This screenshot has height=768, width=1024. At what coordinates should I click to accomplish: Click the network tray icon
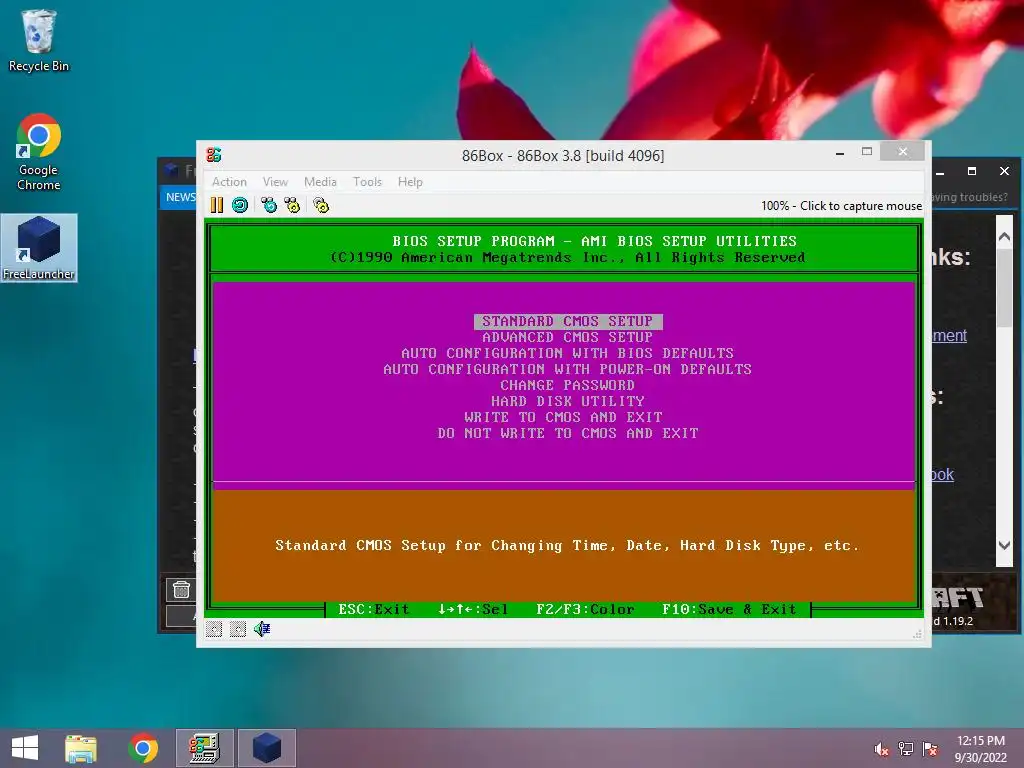906,749
